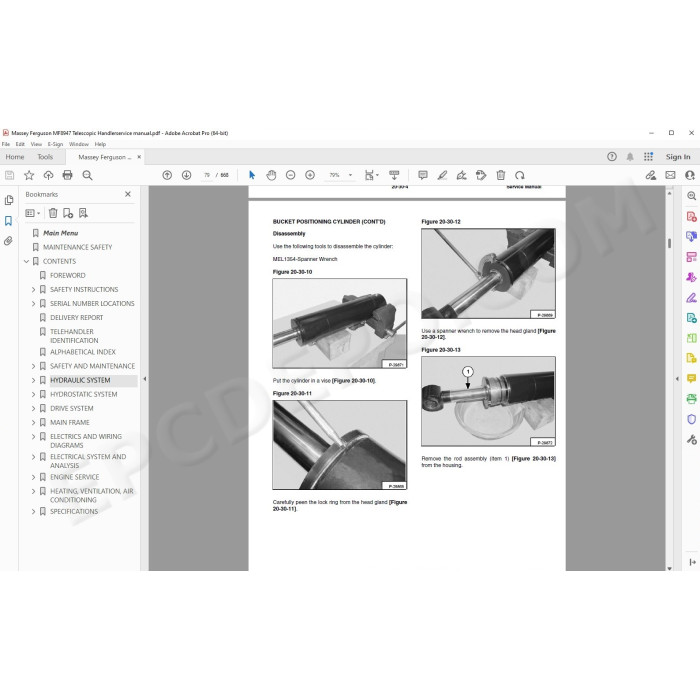Open the Main Menu bookmark

coord(61,233)
